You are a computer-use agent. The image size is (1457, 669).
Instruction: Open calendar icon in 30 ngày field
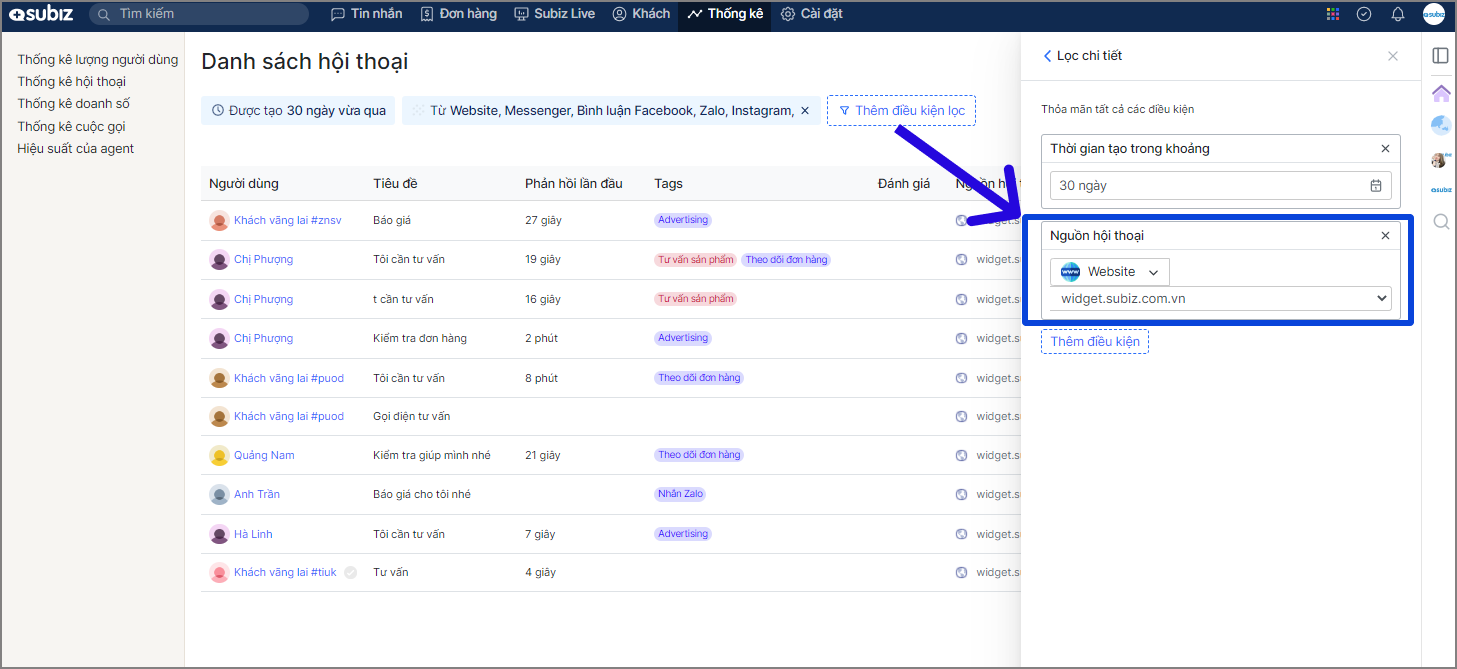click(1376, 185)
